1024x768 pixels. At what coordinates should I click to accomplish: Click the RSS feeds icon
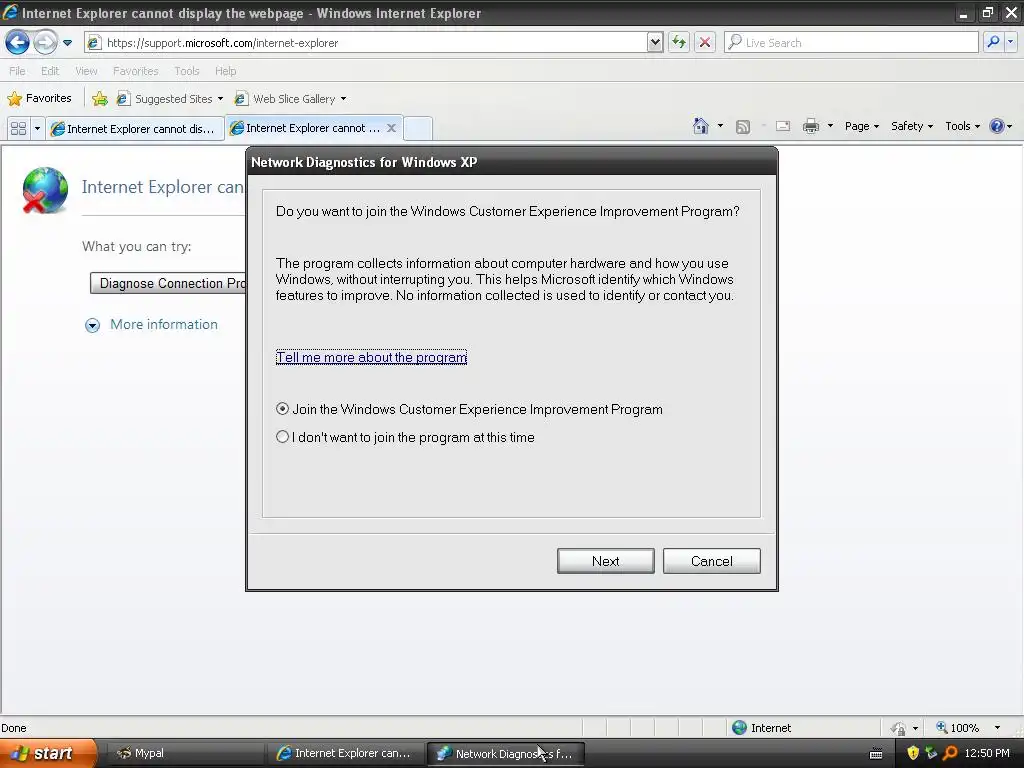743,127
